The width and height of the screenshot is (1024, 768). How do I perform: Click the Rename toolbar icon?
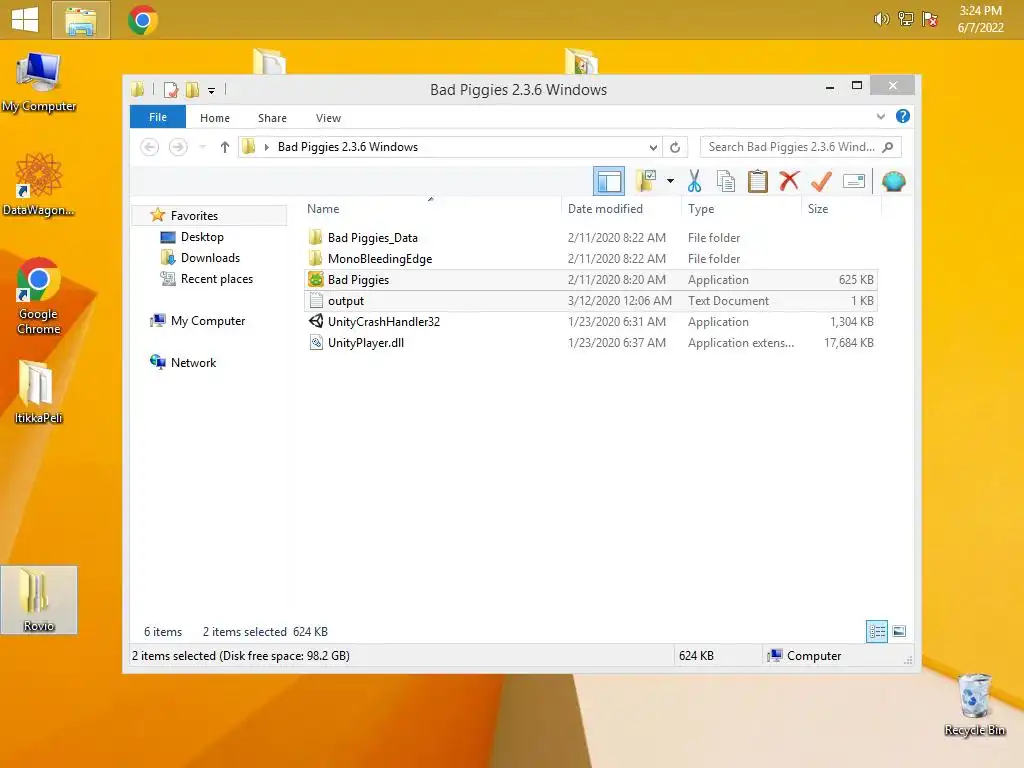(x=854, y=181)
